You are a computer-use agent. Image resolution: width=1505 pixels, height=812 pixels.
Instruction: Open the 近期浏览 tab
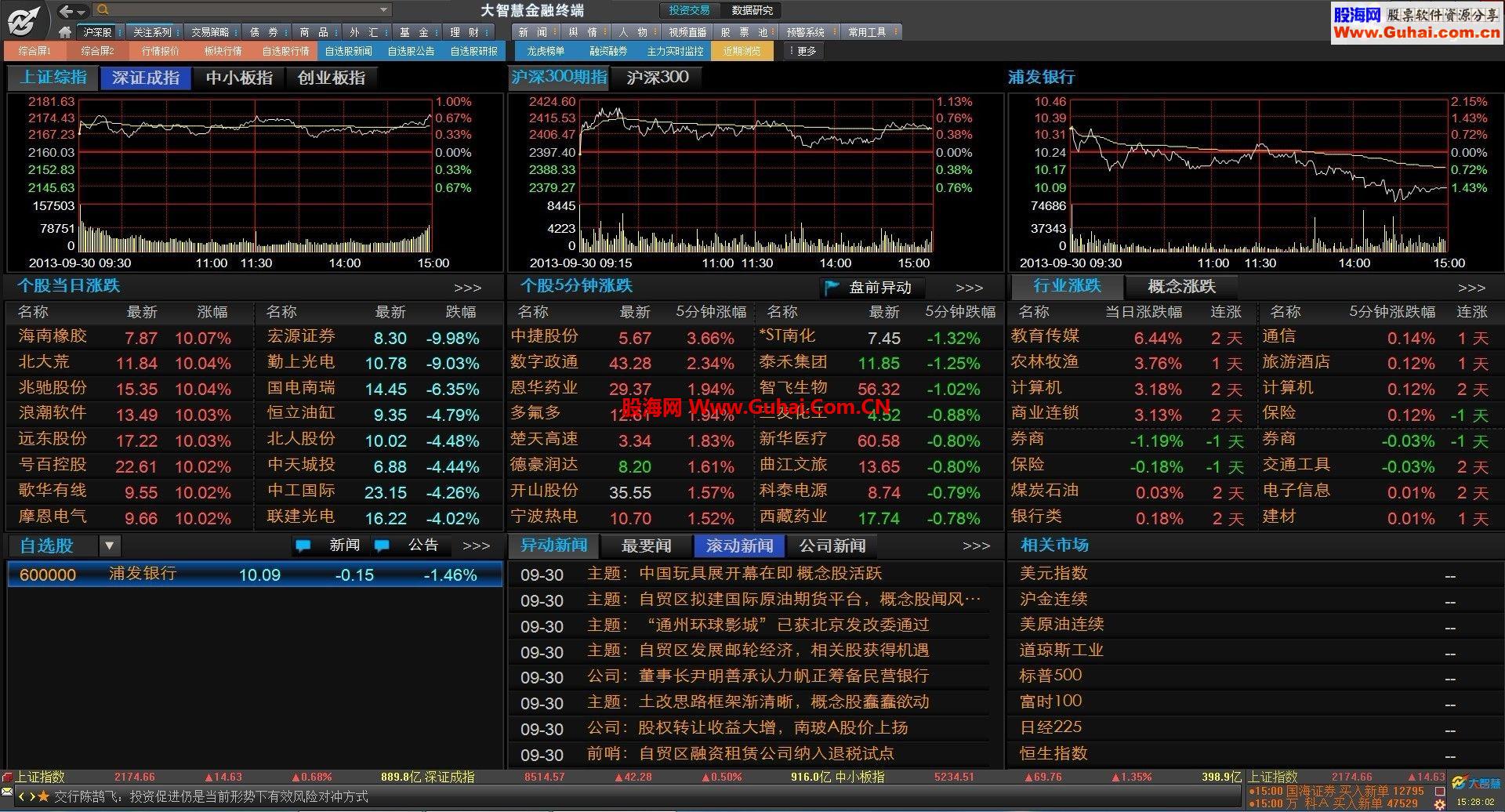[742, 51]
